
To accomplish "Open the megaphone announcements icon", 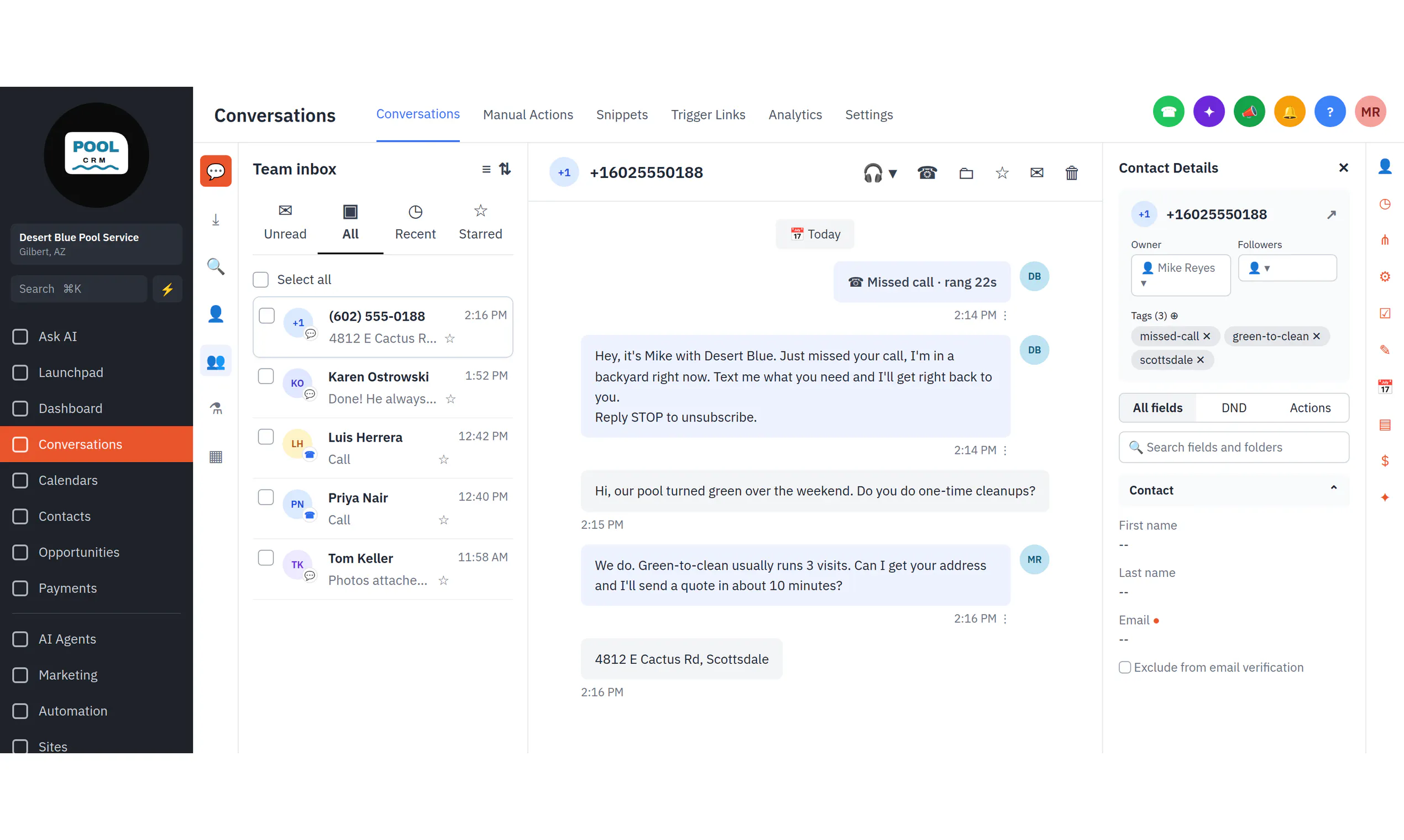I will click(x=1249, y=112).
